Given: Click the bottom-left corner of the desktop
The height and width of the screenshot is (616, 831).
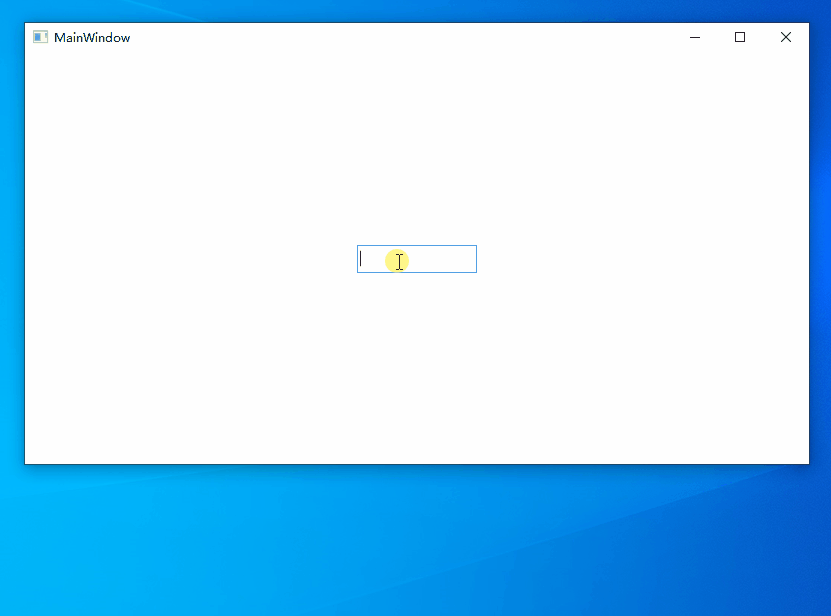Looking at the screenshot, I should [x=5, y=610].
